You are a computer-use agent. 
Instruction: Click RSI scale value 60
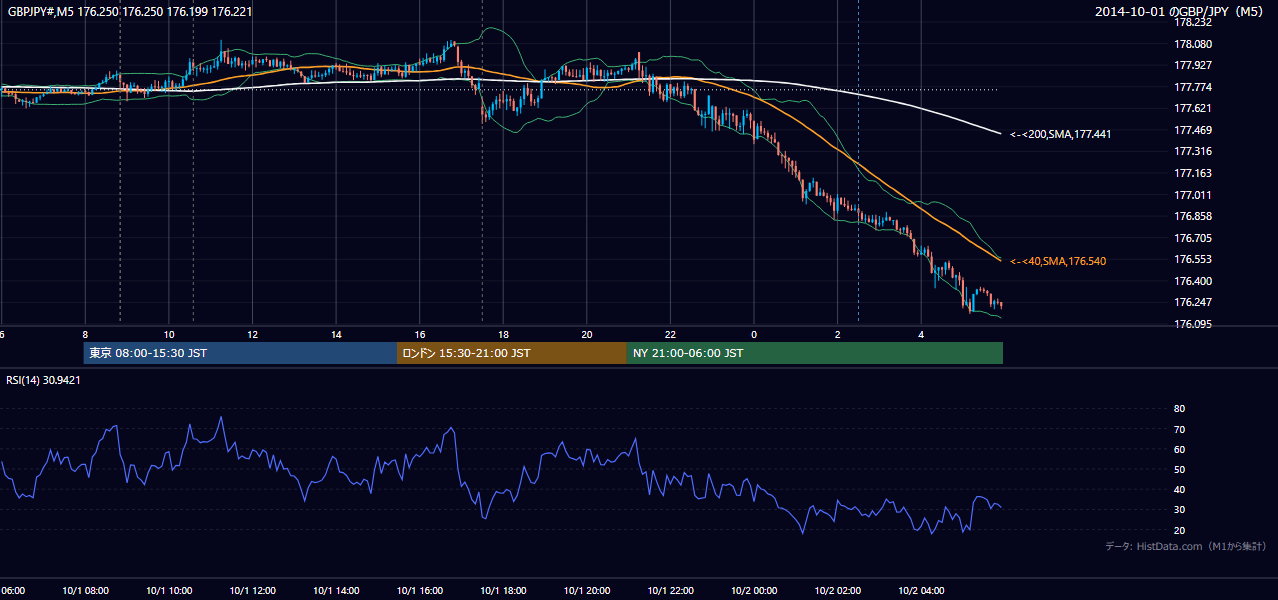click(1179, 449)
